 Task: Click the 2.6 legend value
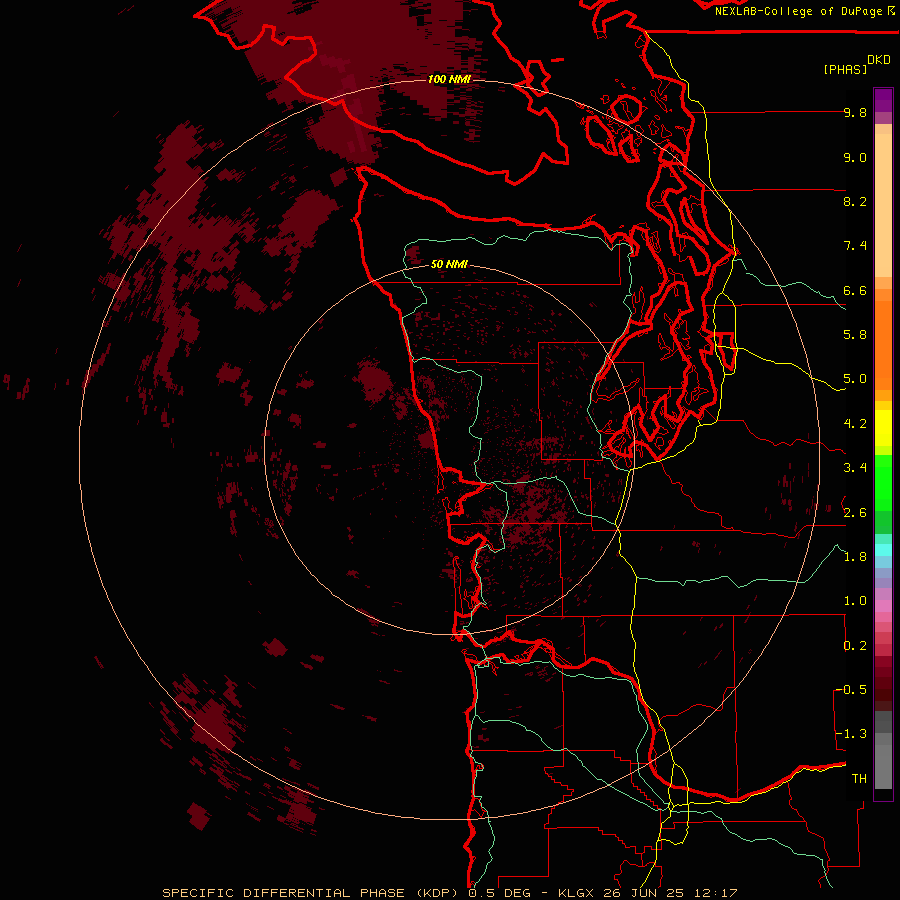click(855, 513)
